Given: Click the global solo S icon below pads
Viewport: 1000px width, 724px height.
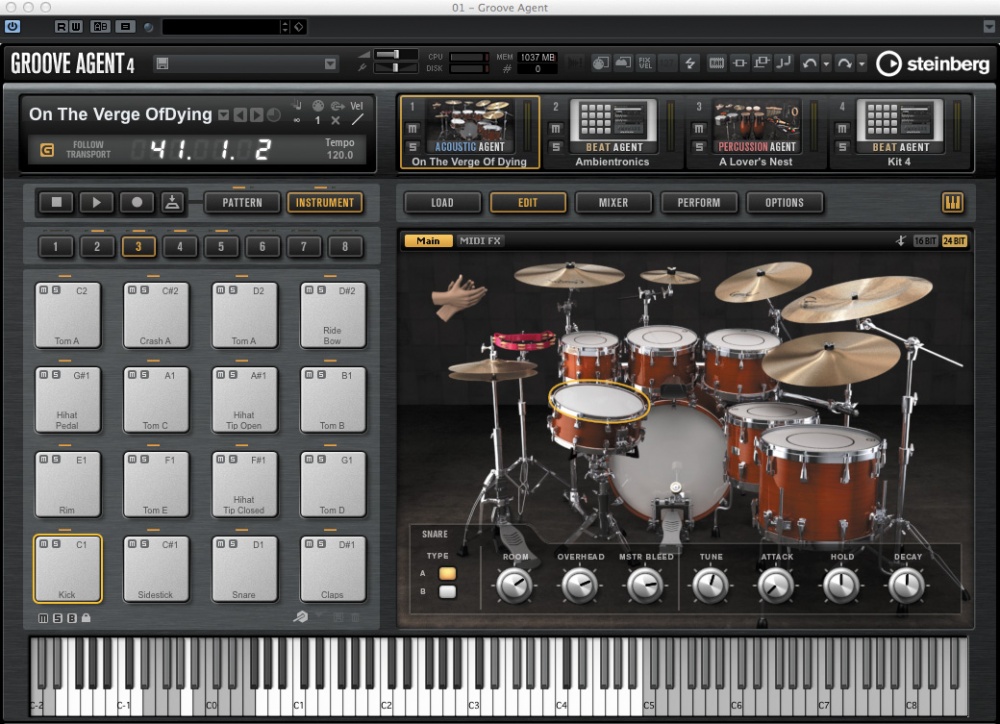Looking at the screenshot, I should 57,618.
